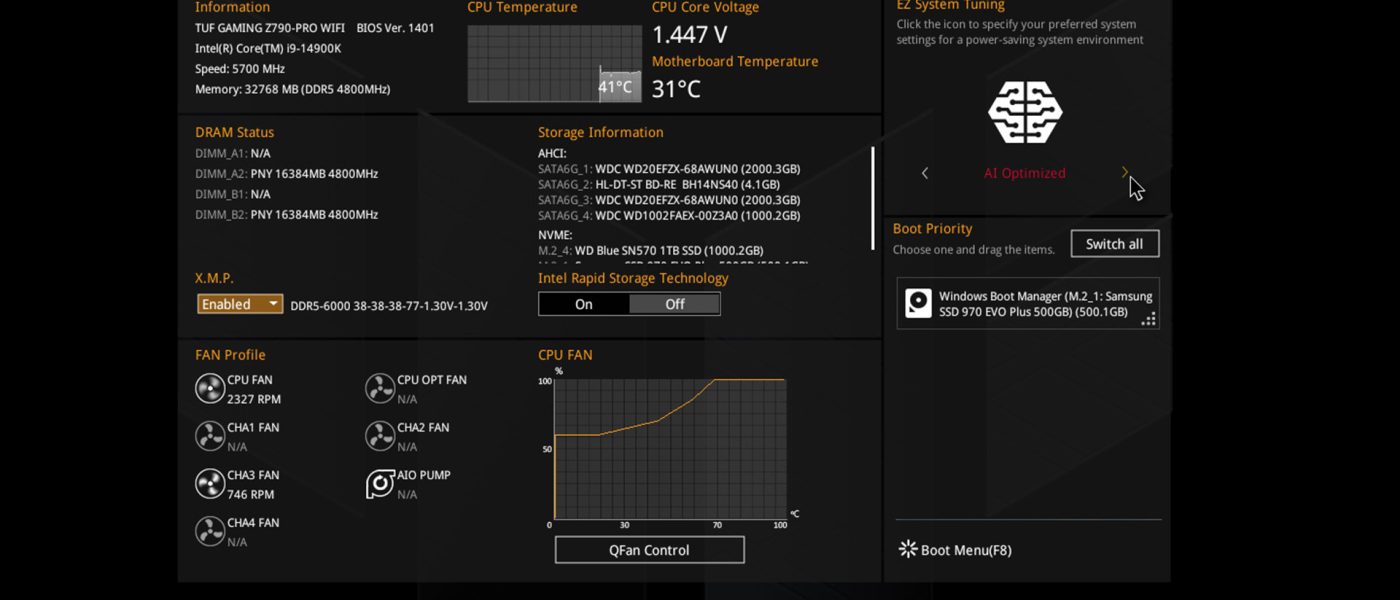Click the DIMM_B2 PNY 16384MB row
Image resolution: width=1400 pixels, height=600 pixels.
[x=287, y=215]
